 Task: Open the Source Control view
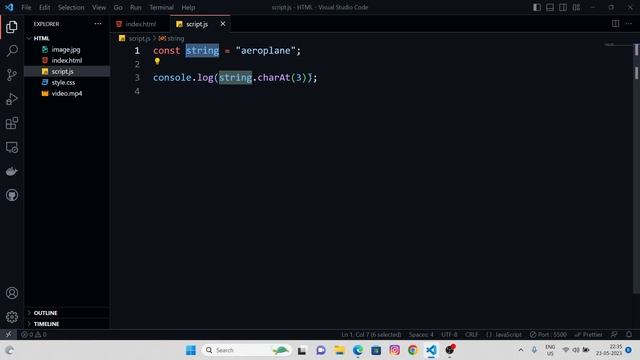(x=12, y=75)
